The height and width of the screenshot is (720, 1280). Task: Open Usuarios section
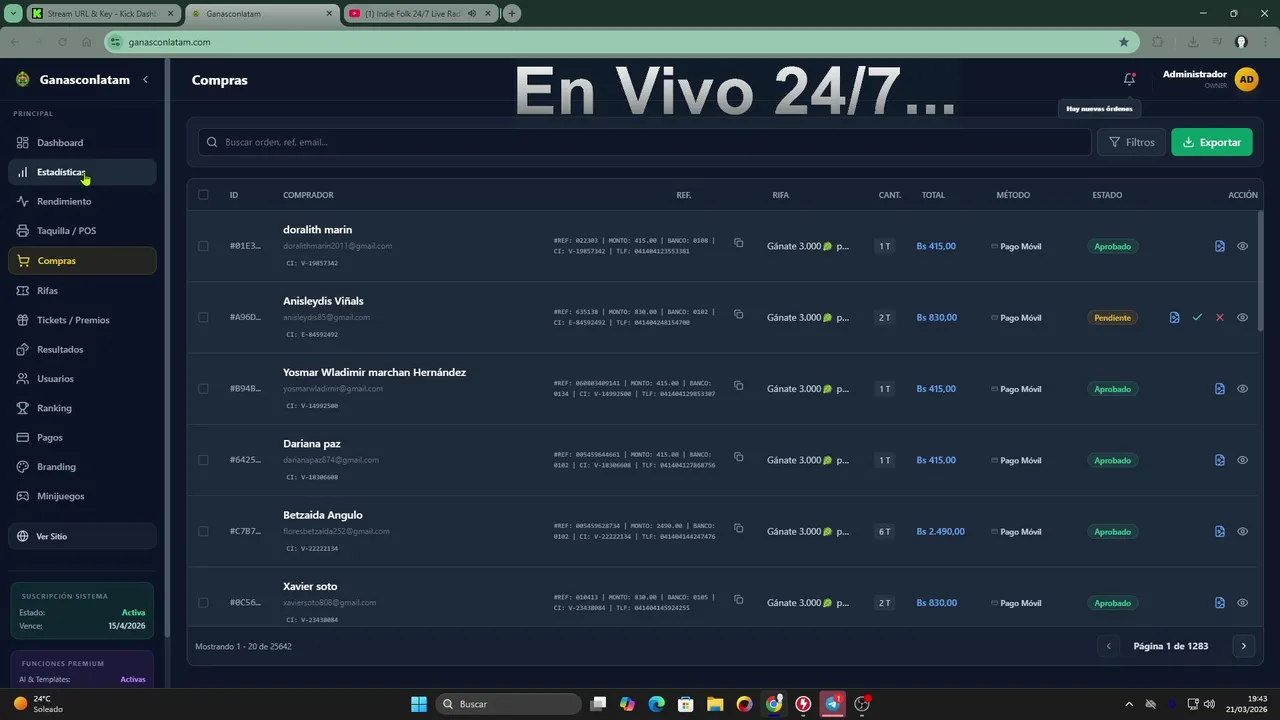click(x=82, y=379)
